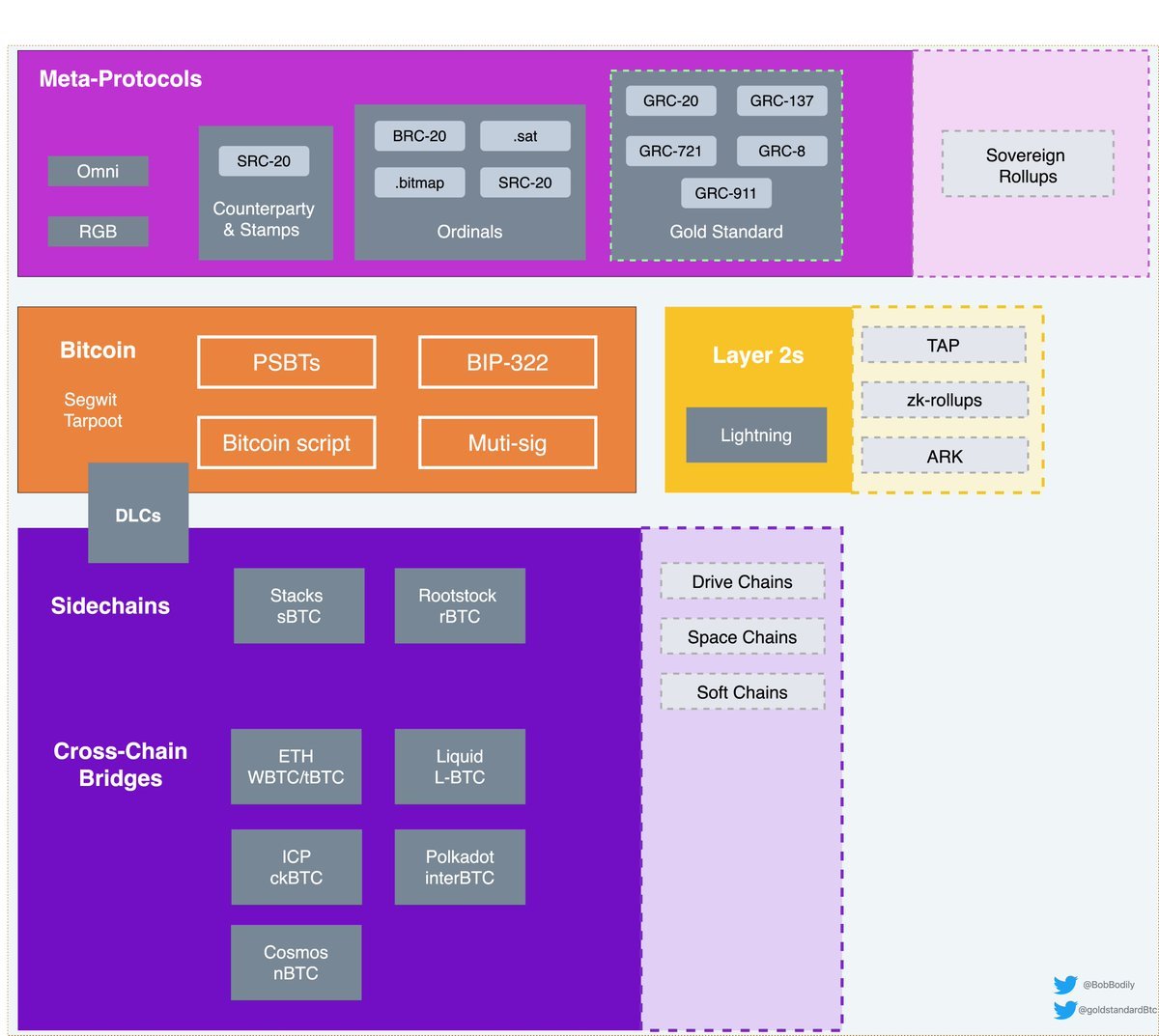Viewport: 1159px width, 1036px height.
Task: Select the Drive Chains box
Action: (742, 581)
